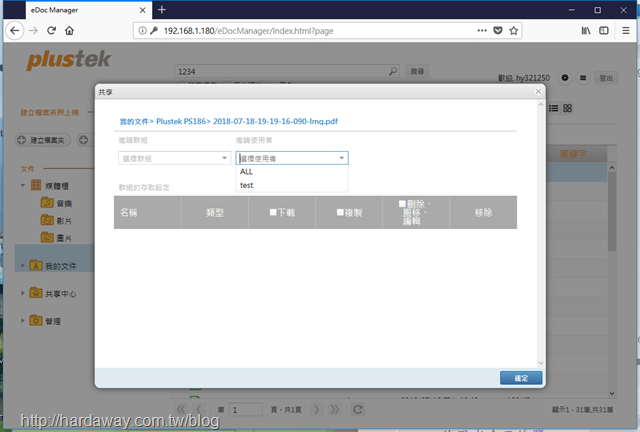
Task: Go to last page in pagination
Action: click(x=335, y=410)
